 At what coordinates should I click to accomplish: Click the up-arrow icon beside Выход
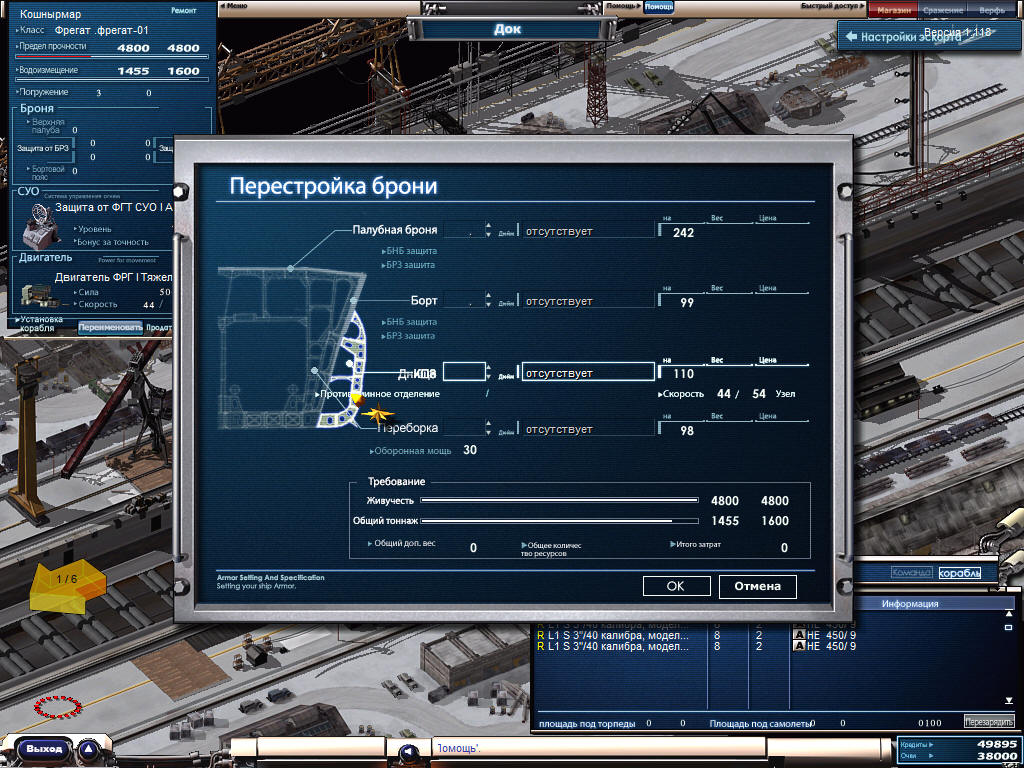click(88, 748)
